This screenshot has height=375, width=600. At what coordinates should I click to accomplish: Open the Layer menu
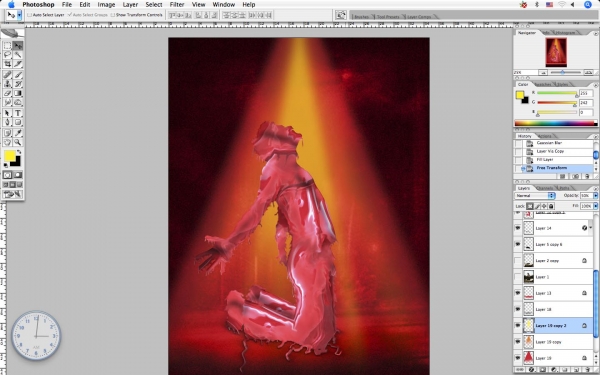pos(130,5)
